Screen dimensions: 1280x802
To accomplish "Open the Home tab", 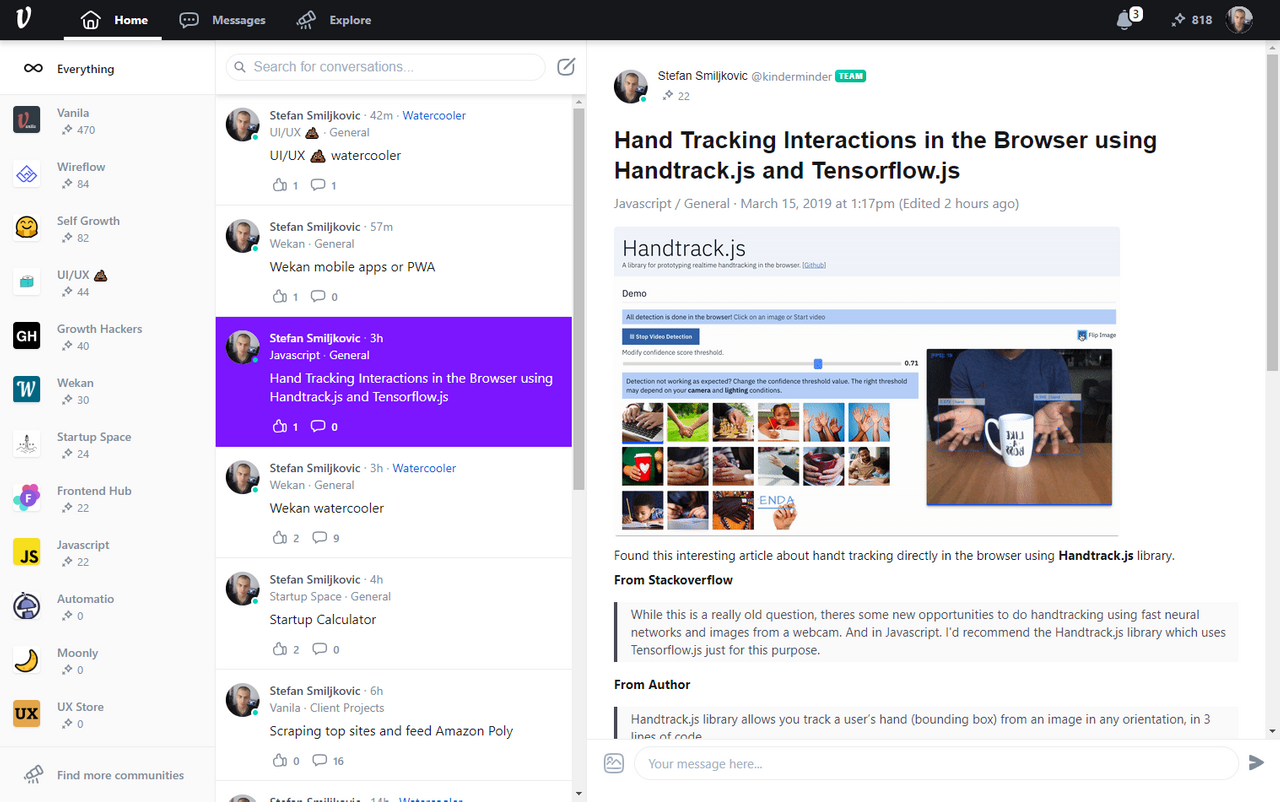I will pyautogui.click(x=113, y=20).
